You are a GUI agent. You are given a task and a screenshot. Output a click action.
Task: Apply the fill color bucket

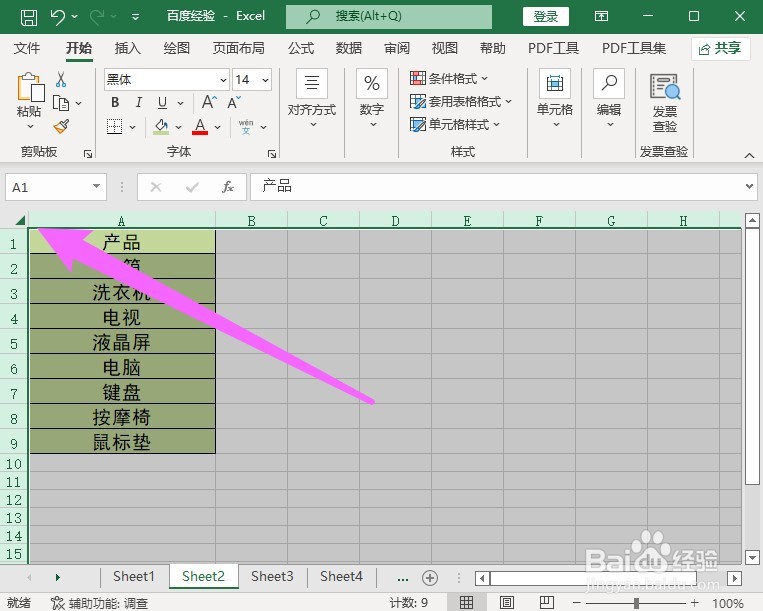pyautogui.click(x=162, y=126)
